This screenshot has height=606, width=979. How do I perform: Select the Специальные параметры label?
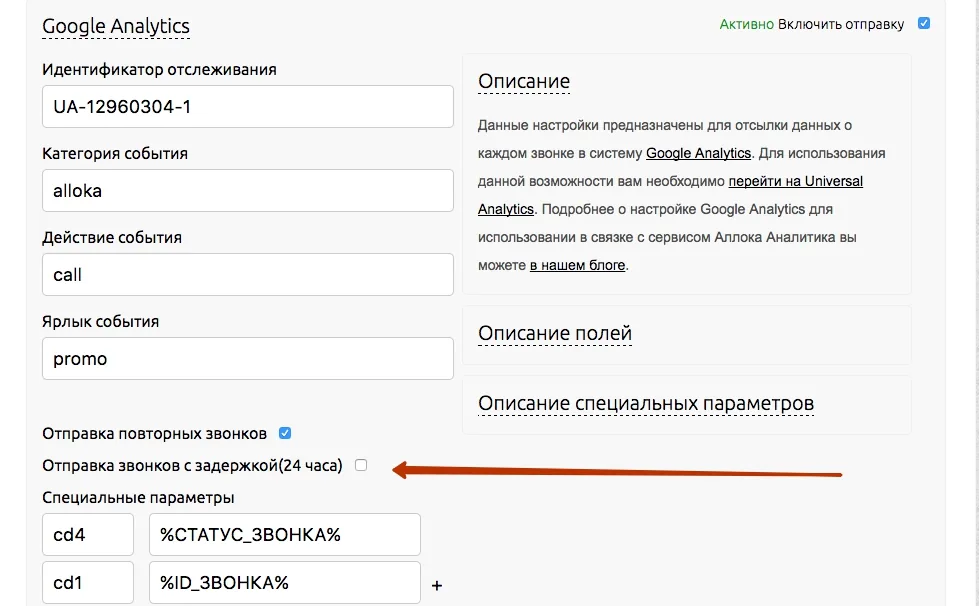(138, 497)
